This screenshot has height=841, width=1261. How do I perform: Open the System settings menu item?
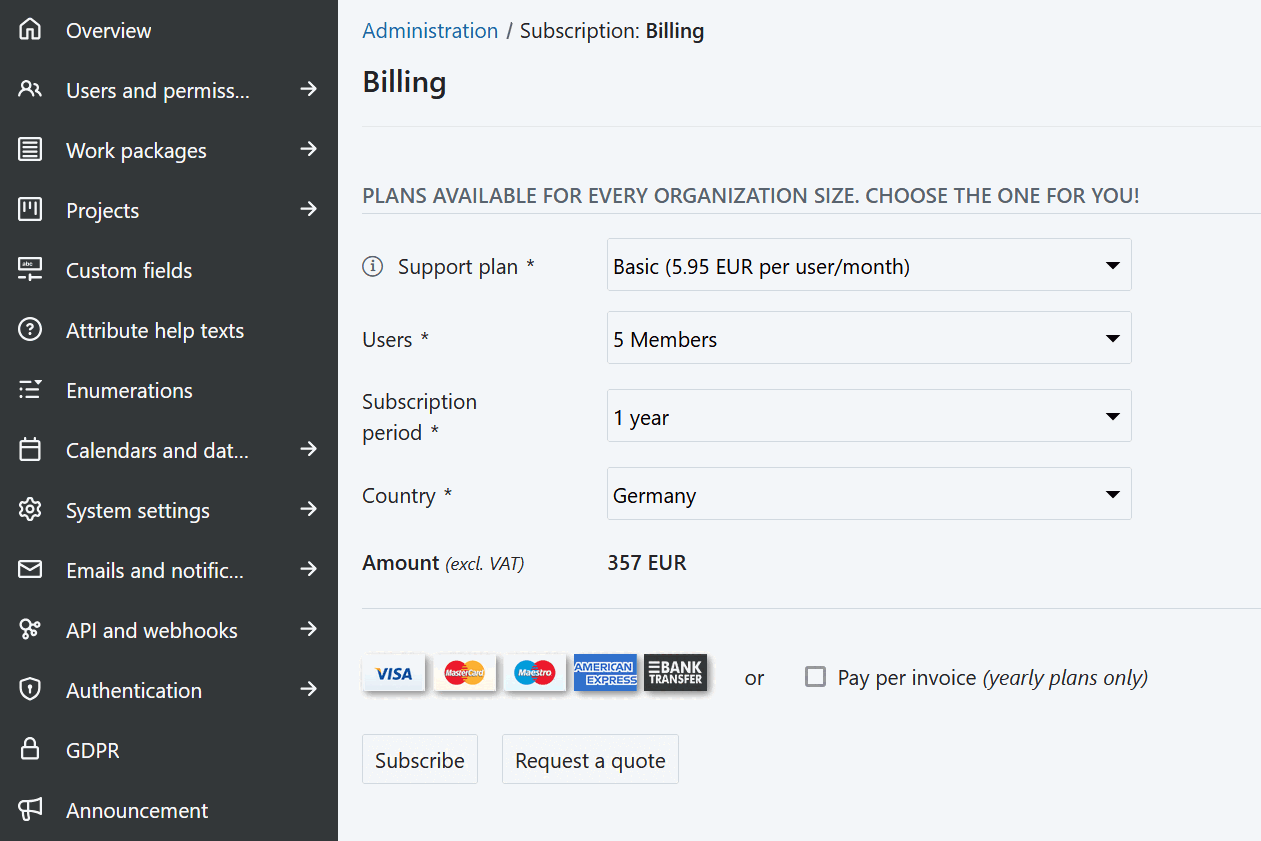(138, 510)
